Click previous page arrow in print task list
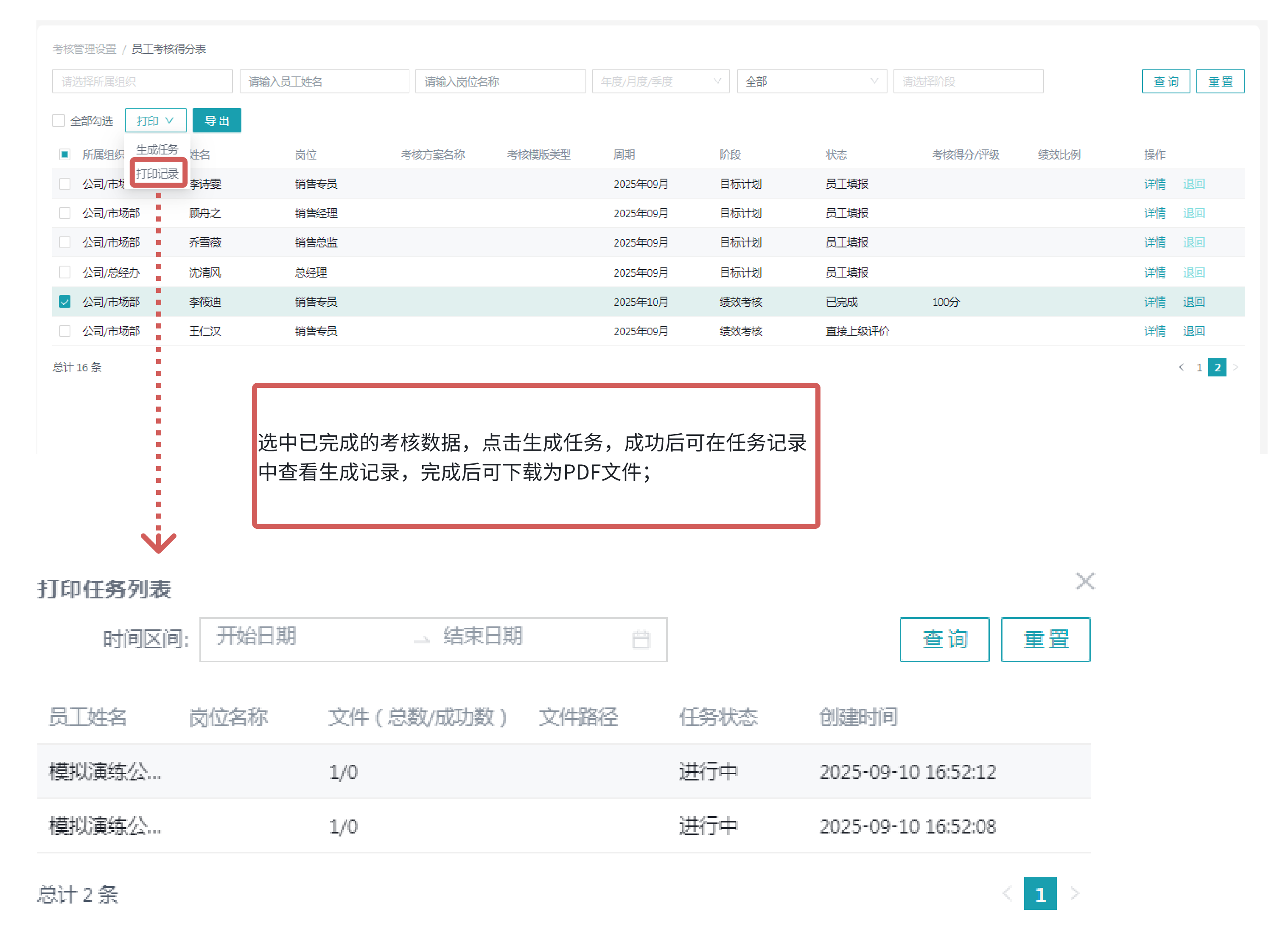 [1007, 893]
